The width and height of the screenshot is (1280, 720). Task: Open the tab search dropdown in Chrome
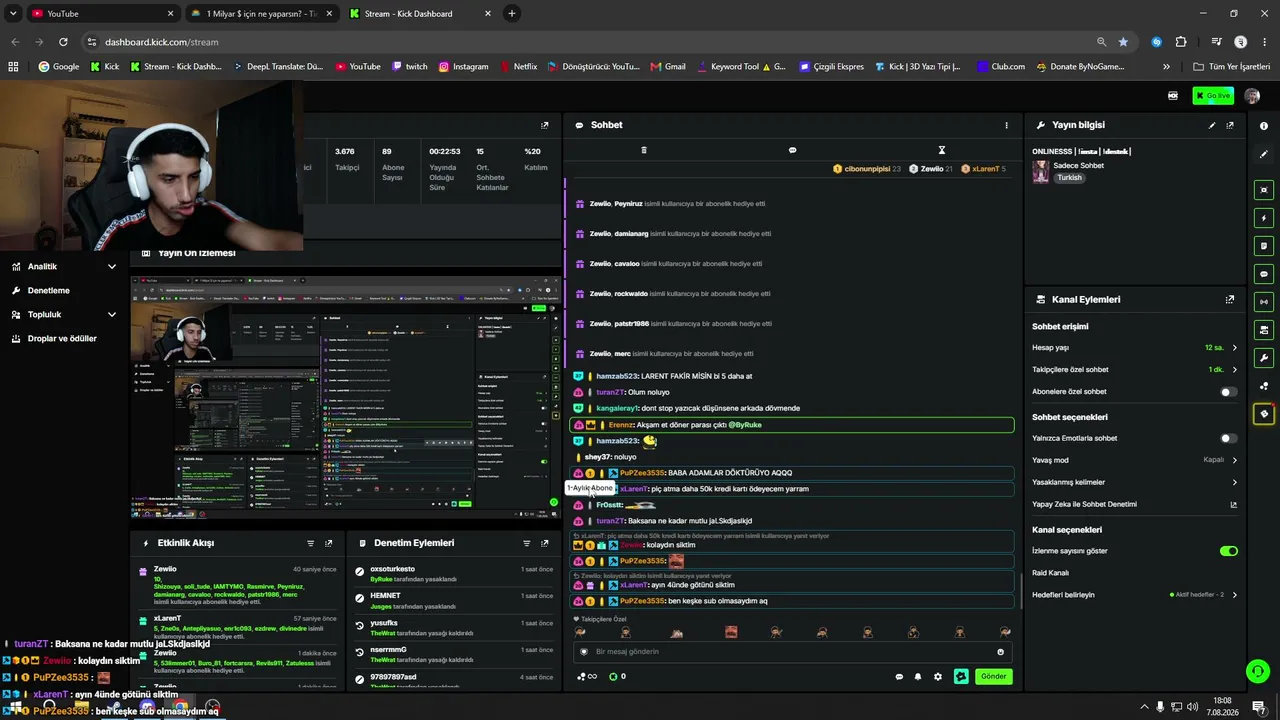[x=13, y=14]
